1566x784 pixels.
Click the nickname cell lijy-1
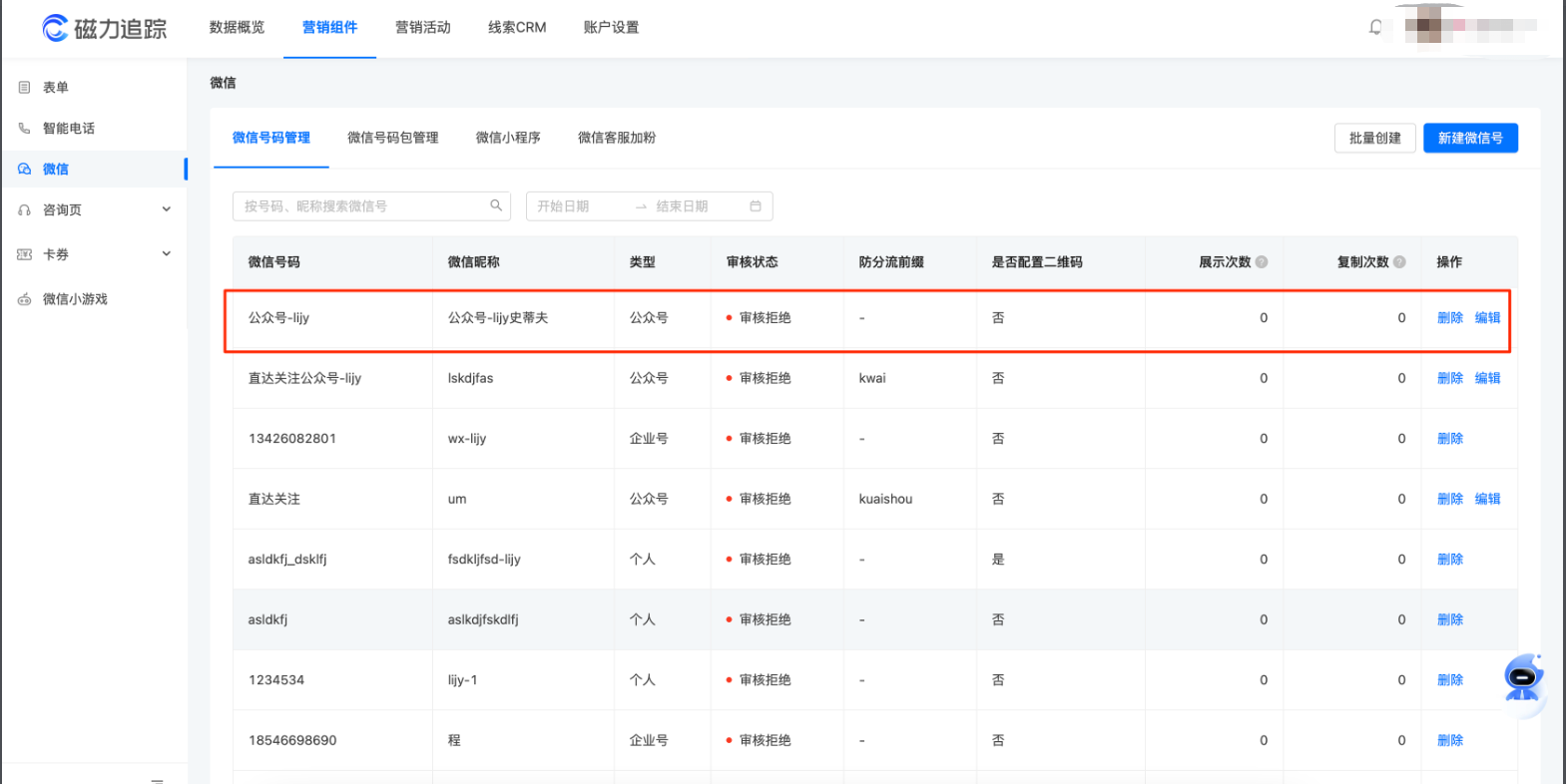click(462, 680)
